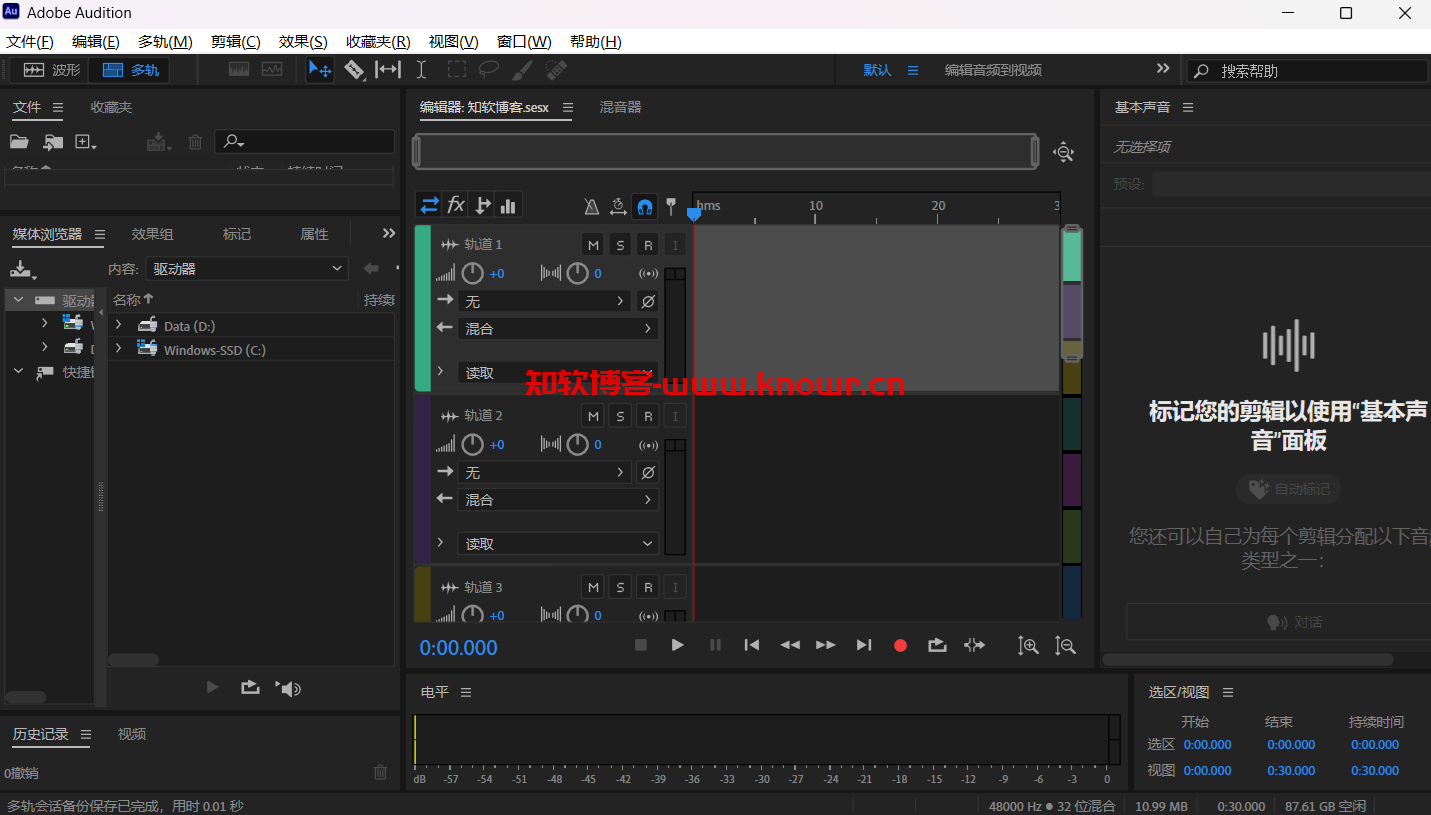Click Track 2 volume knob

click(x=472, y=444)
